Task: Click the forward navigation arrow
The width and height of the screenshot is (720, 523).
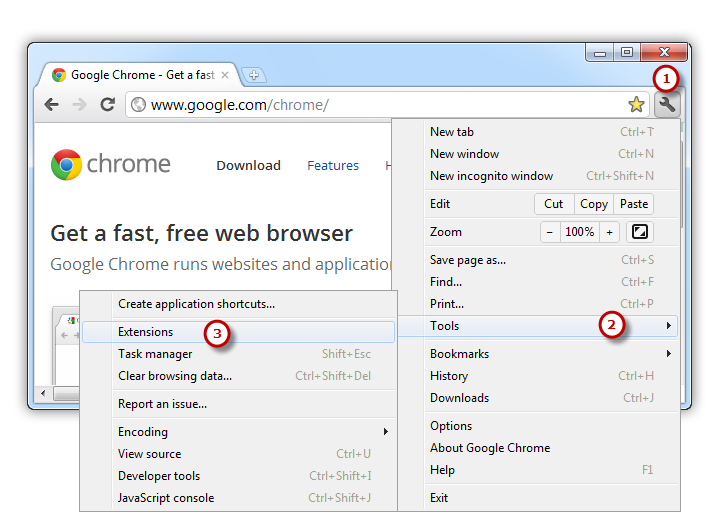Action: tap(79, 105)
